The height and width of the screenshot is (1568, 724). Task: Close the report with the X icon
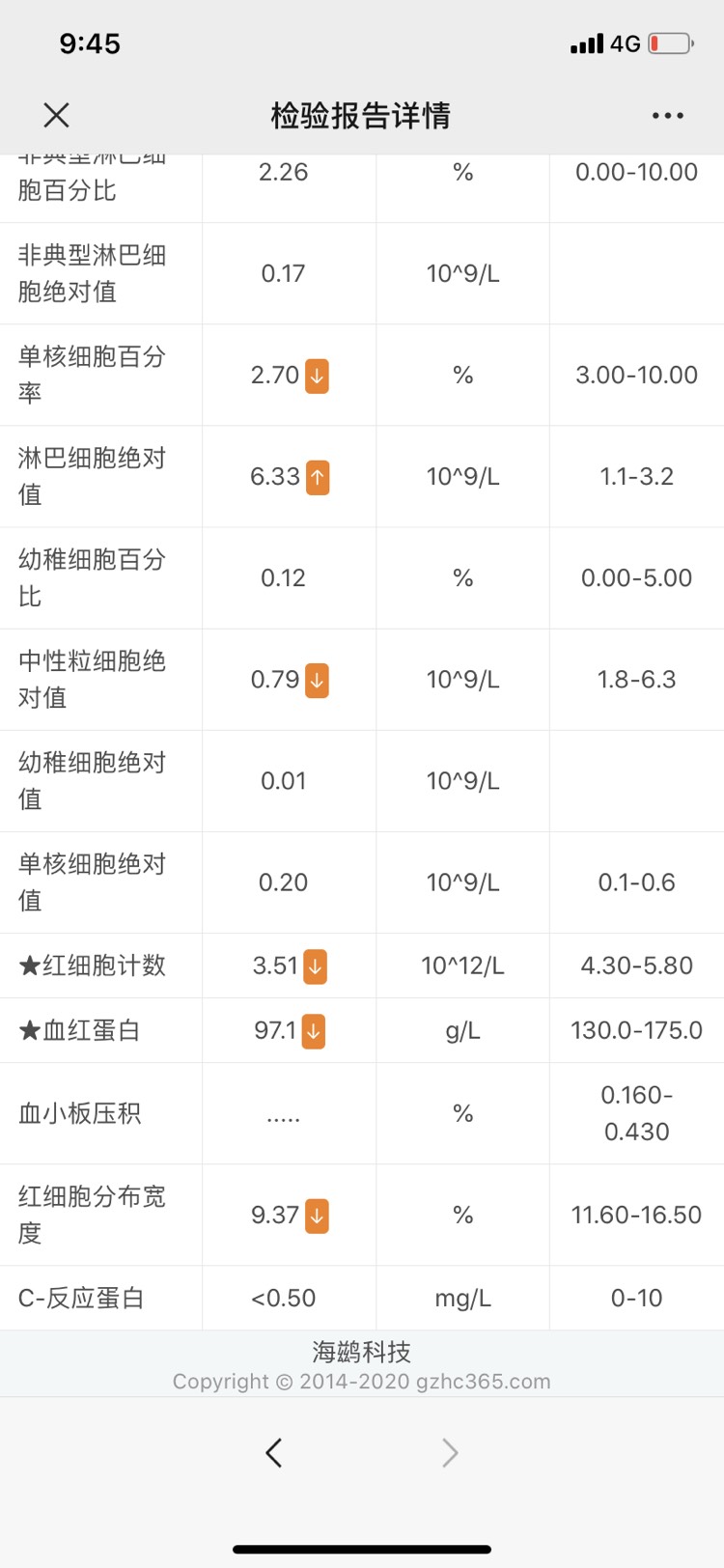[x=57, y=116]
